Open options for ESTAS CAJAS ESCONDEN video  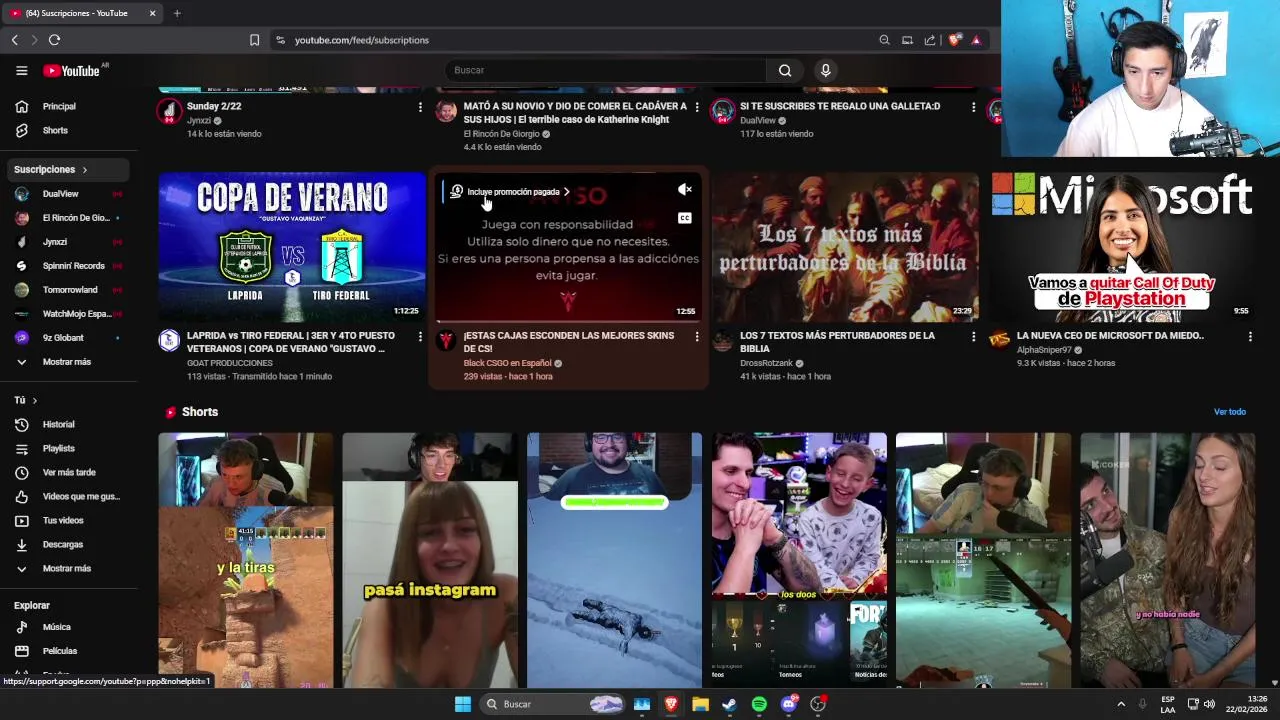pyautogui.click(x=697, y=337)
